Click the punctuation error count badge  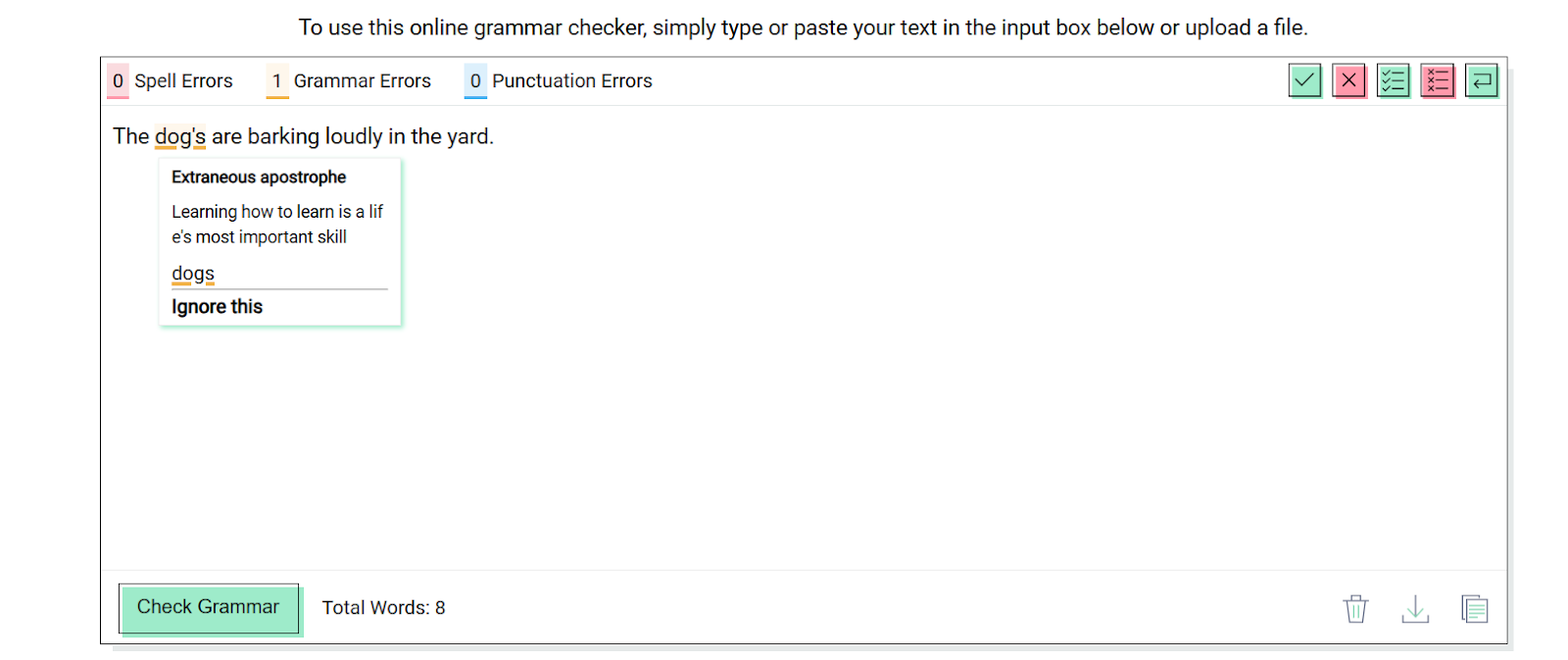point(475,81)
